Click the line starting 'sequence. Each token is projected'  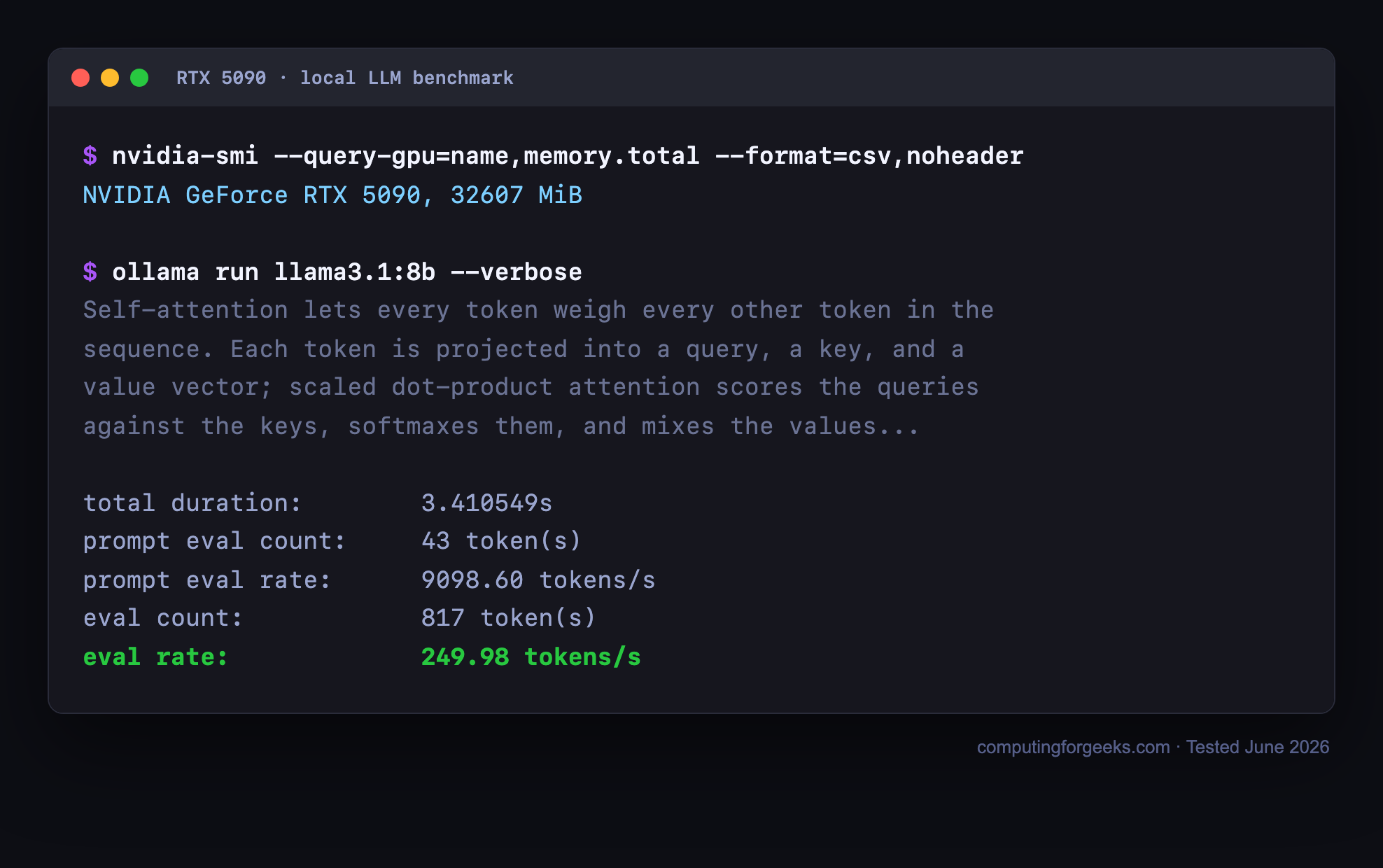524,349
